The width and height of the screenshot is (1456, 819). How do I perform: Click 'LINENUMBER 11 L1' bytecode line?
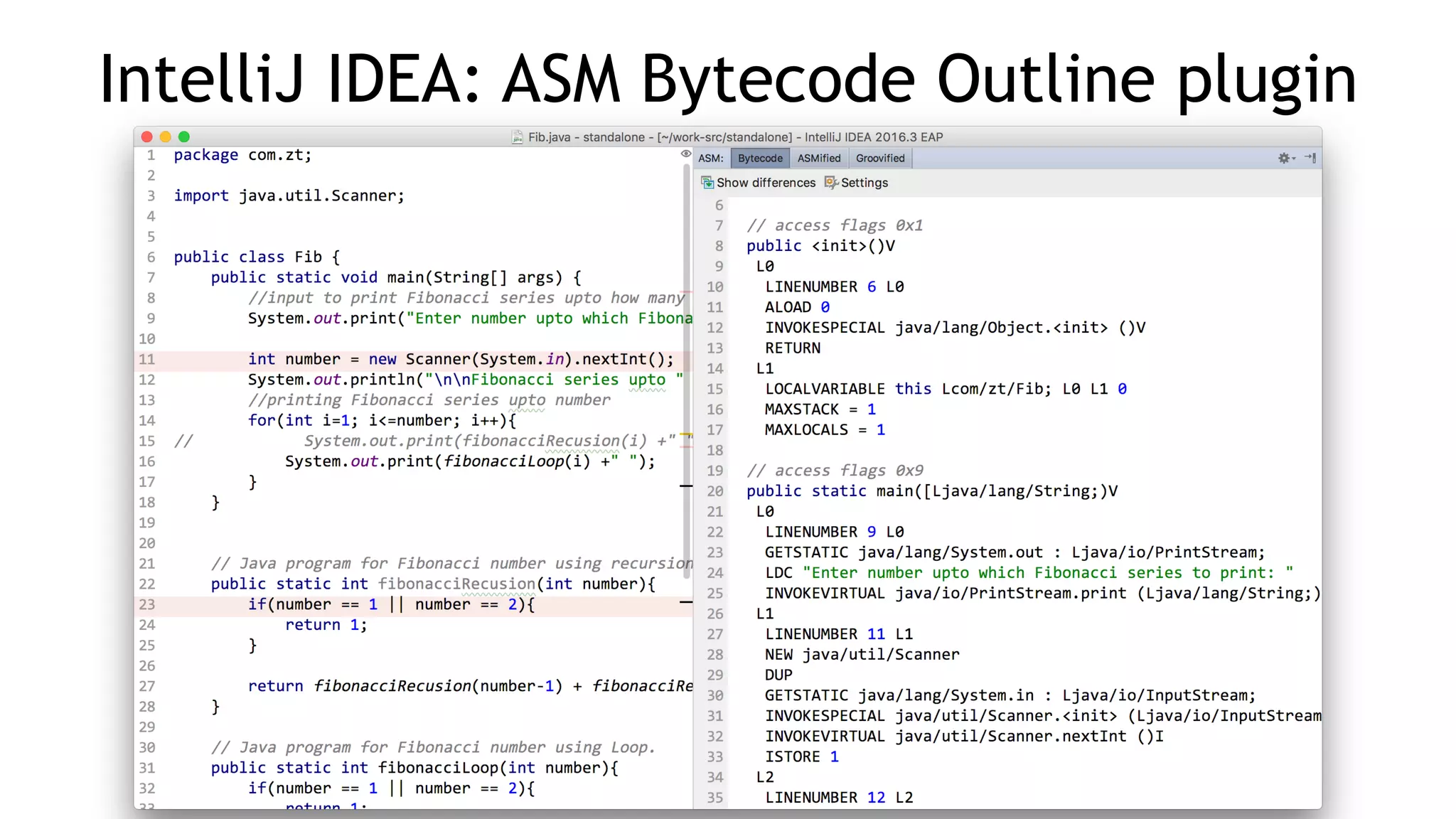839,634
